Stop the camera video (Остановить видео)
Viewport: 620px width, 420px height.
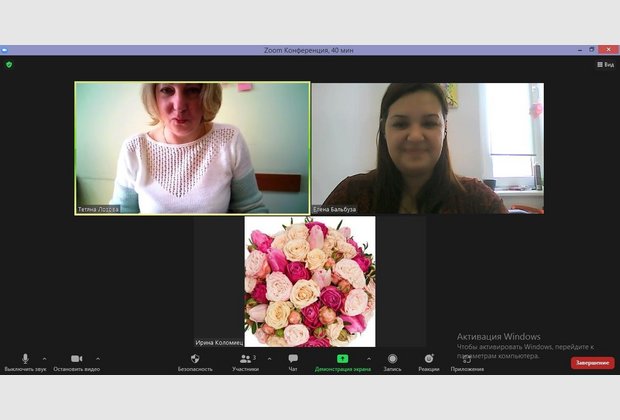click(76, 359)
